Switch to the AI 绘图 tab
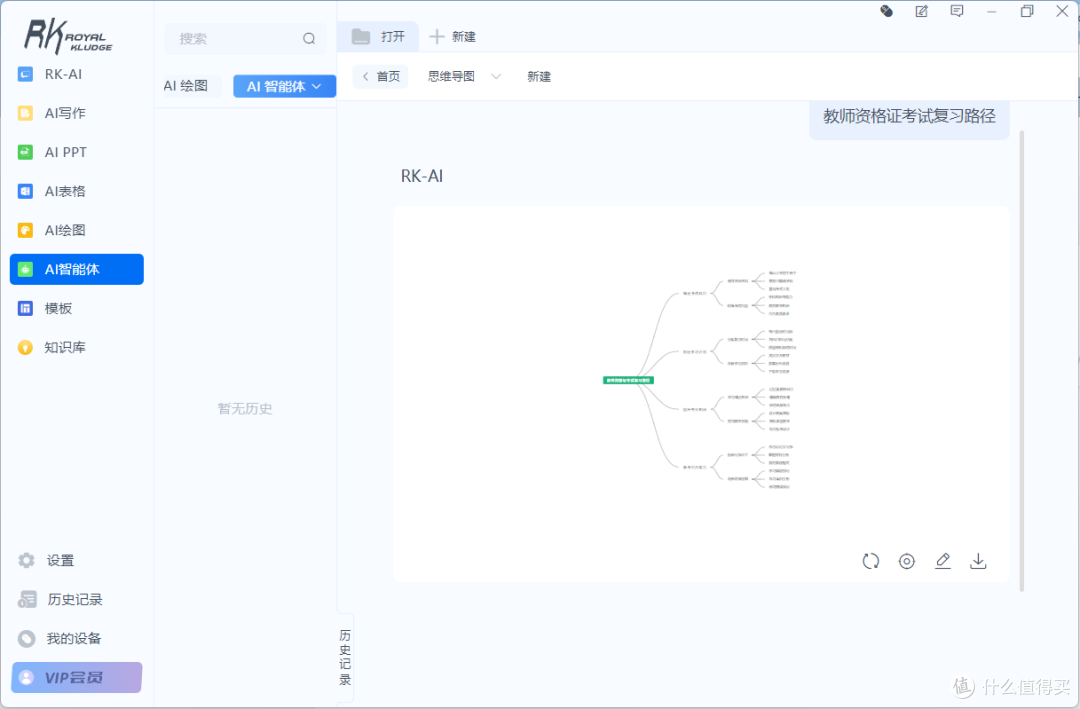 pos(186,86)
